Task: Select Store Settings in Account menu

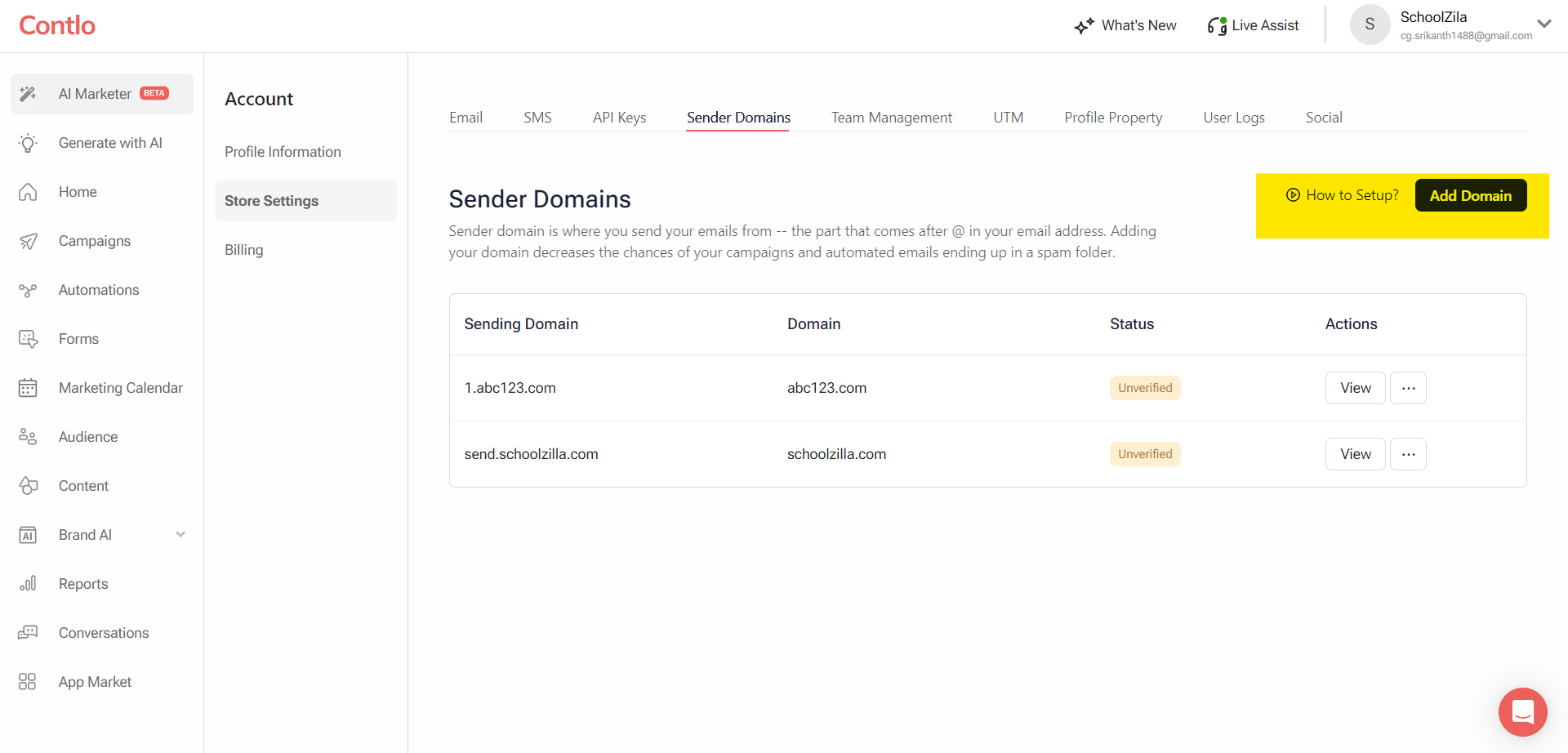Action: click(x=306, y=201)
